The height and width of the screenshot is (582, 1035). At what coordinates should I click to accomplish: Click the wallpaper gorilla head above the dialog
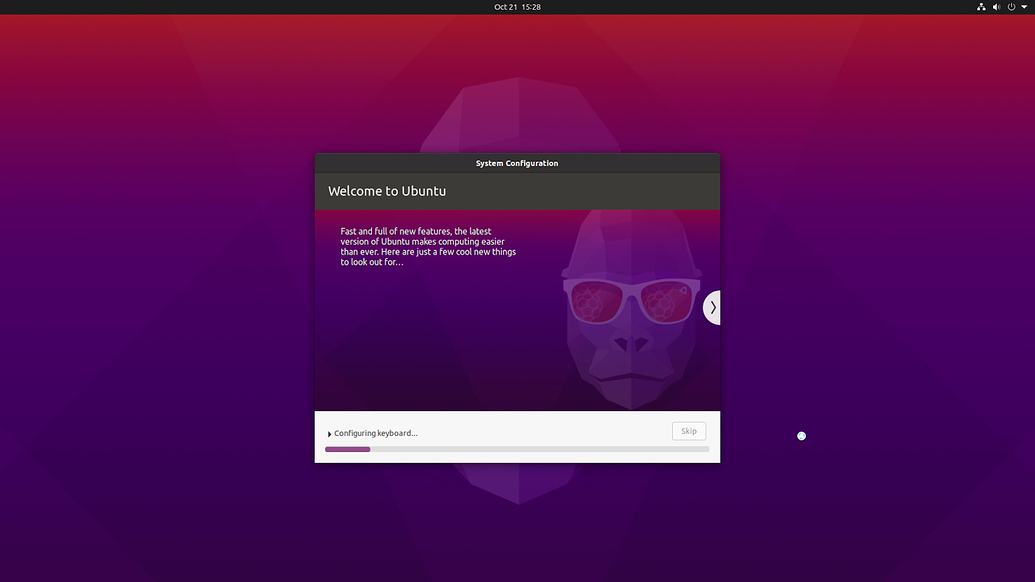(x=517, y=115)
